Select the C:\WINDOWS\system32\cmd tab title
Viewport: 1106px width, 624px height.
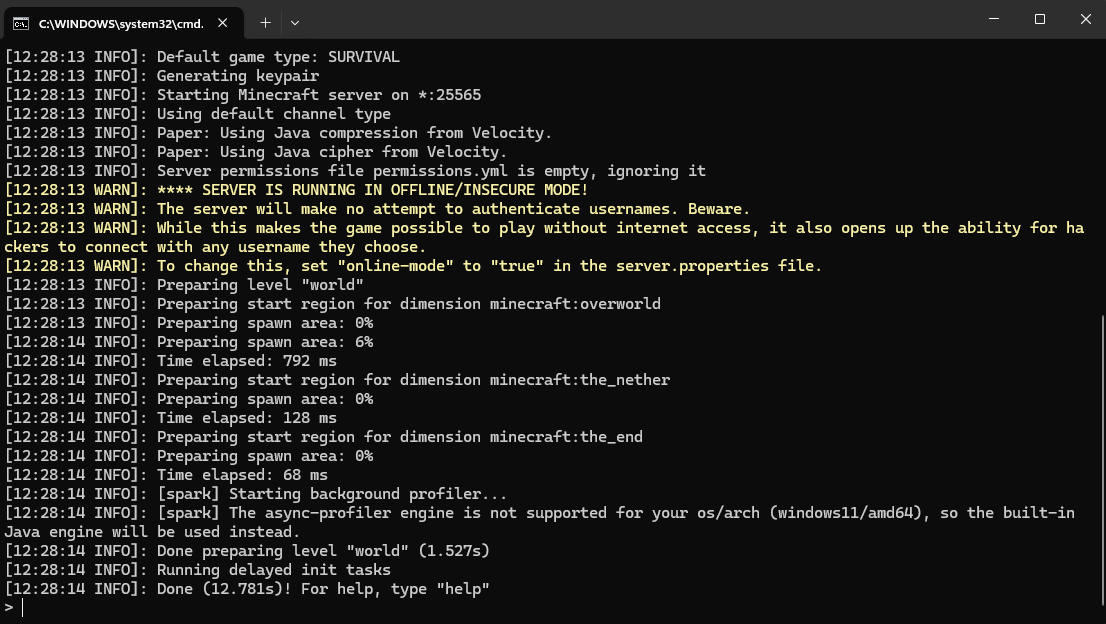point(121,23)
